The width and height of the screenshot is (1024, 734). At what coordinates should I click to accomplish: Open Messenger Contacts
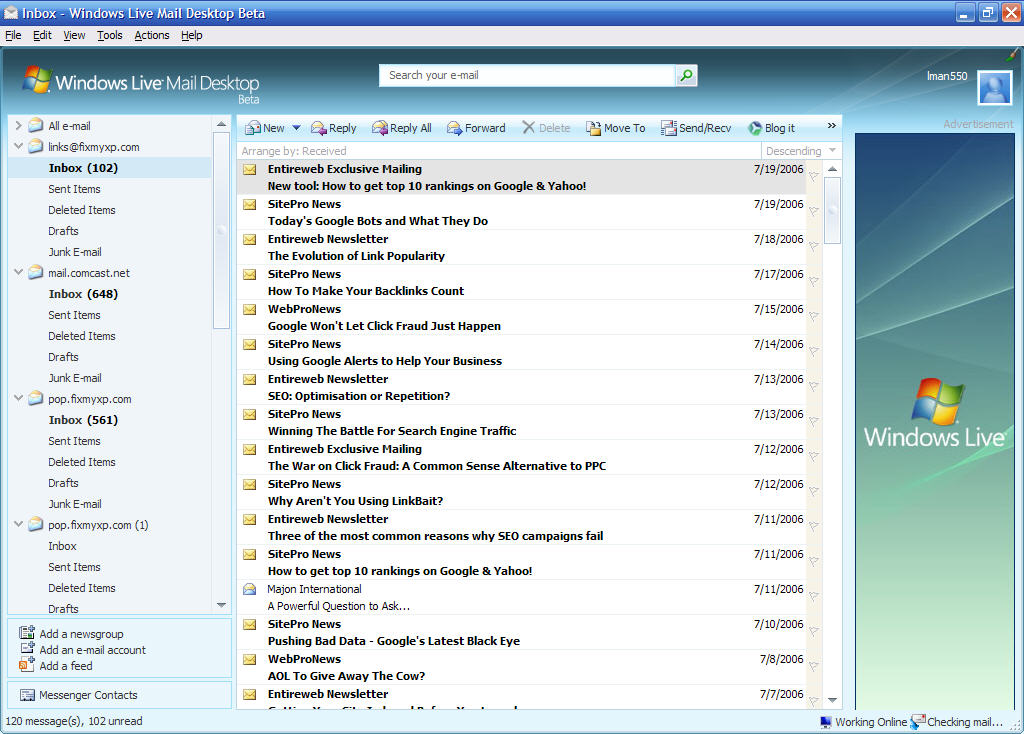click(x=88, y=695)
